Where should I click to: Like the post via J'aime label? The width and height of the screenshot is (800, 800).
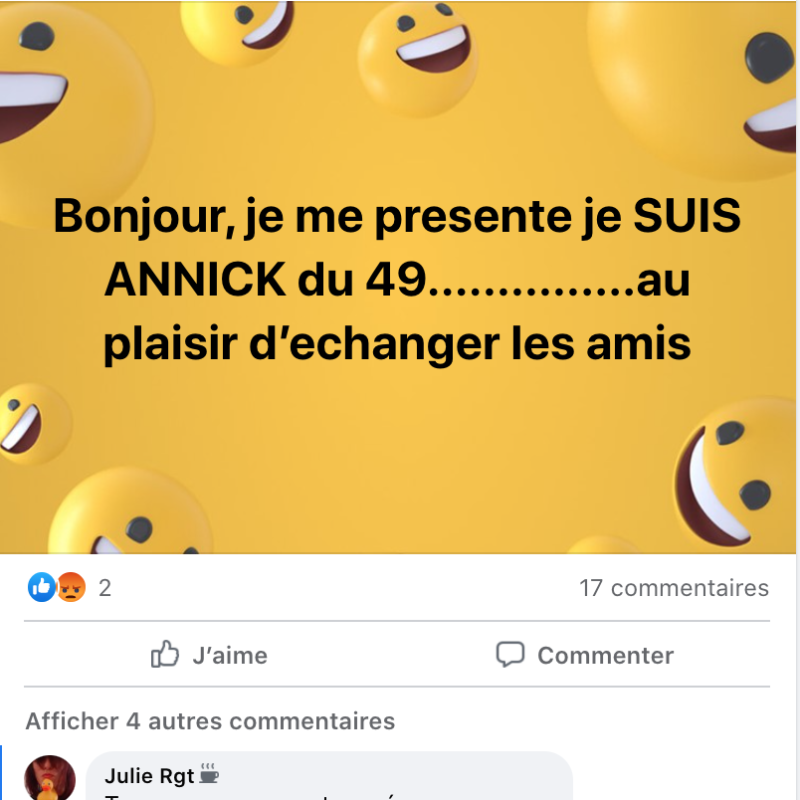click(x=230, y=656)
